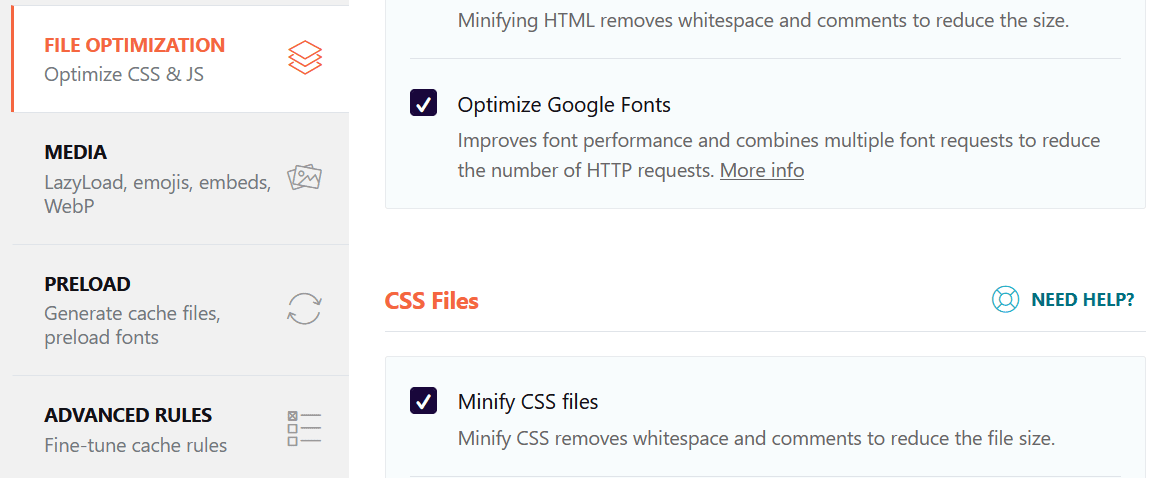Click the photos icon beside Media
Screen dimensions: 1165x478
tap(305, 178)
